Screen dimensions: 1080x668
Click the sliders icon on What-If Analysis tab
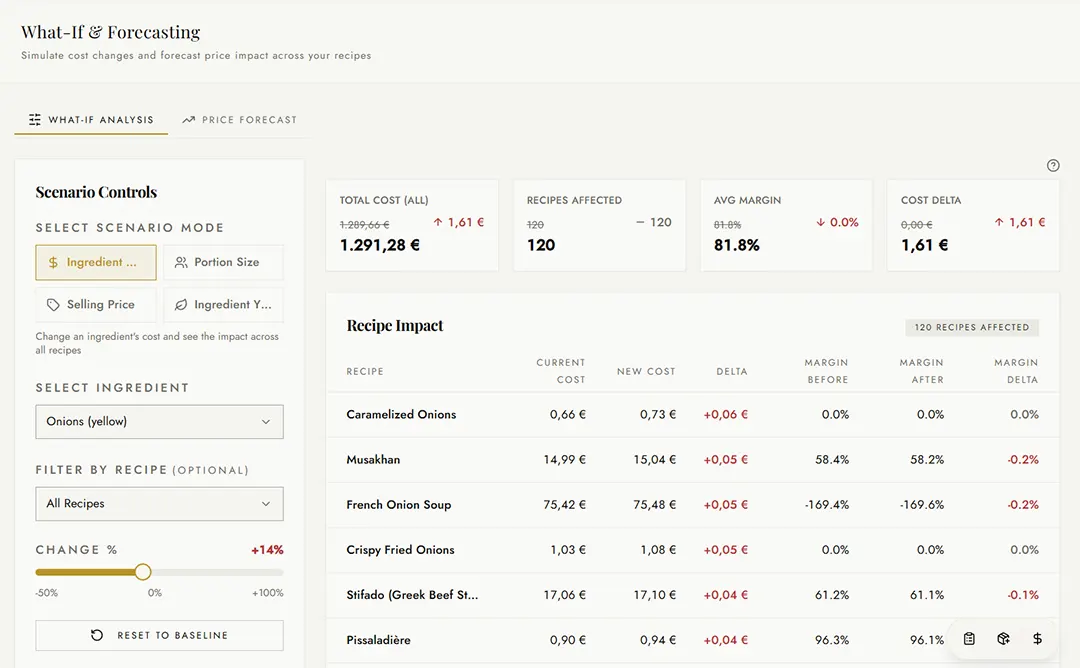click(x=33, y=119)
